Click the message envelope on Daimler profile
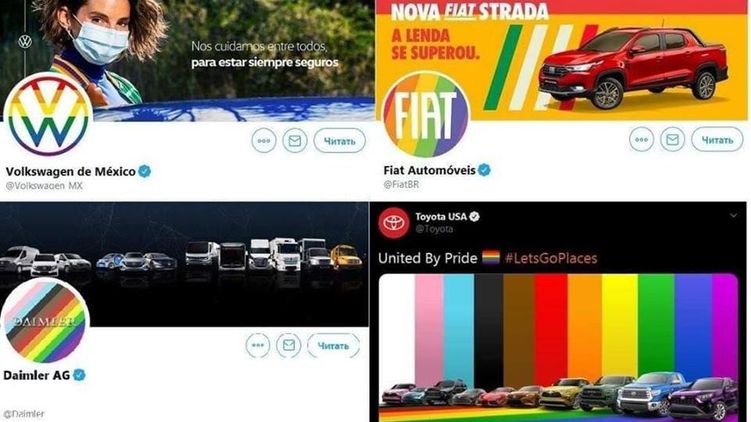 pyautogui.click(x=288, y=345)
